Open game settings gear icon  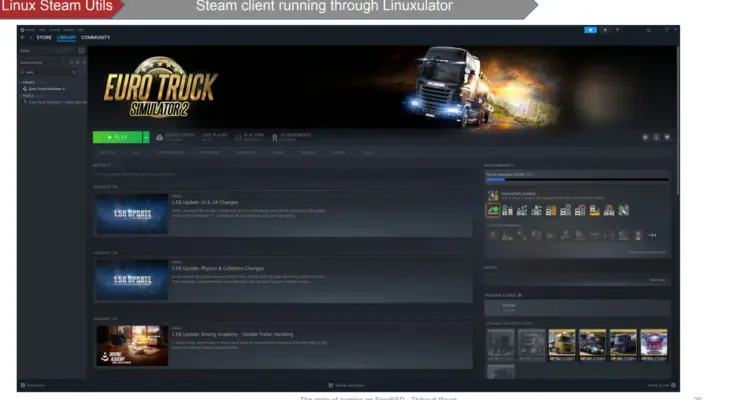pyautogui.click(x=644, y=137)
